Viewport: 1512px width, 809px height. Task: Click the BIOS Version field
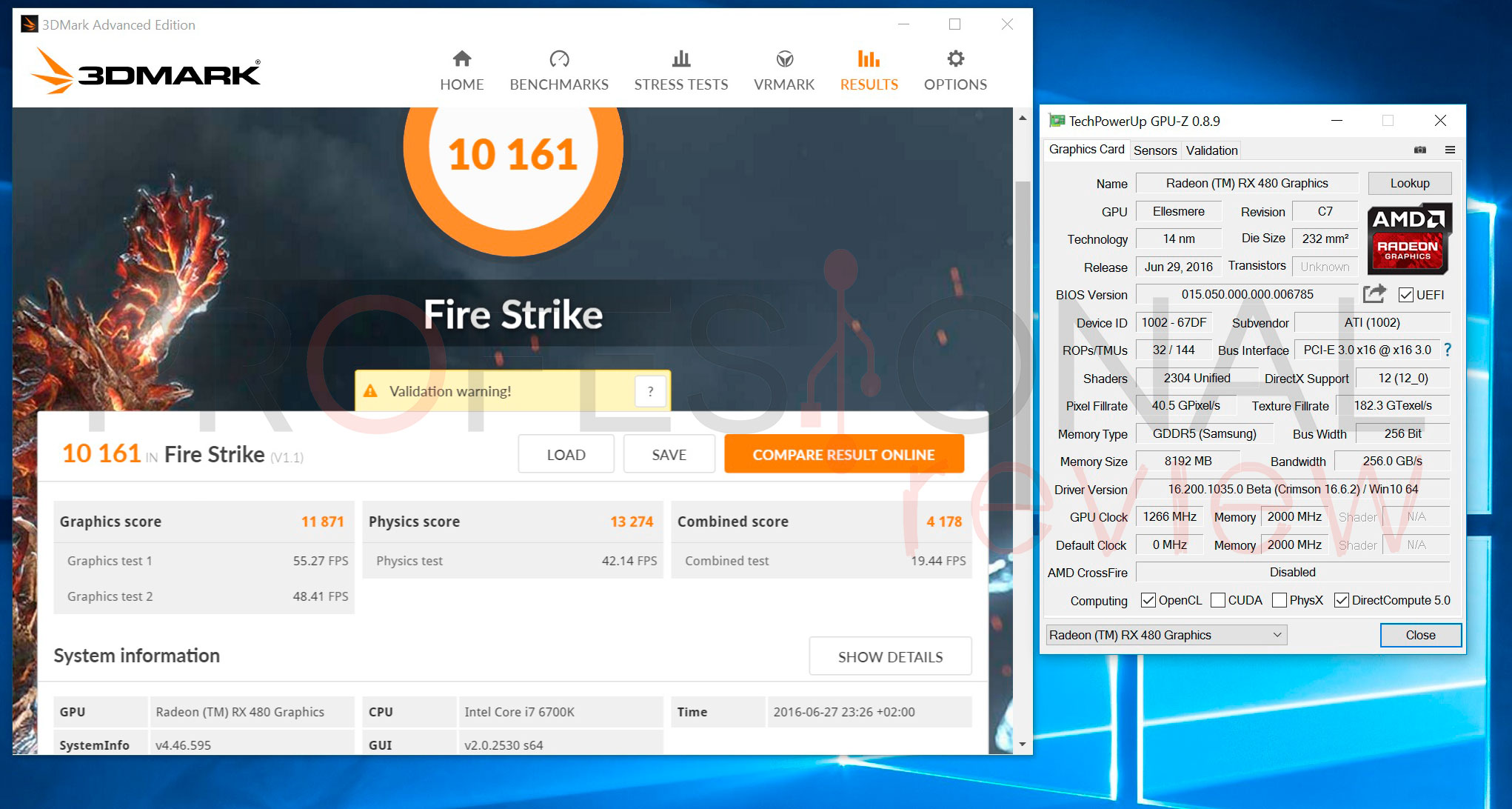click(1247, 294)
